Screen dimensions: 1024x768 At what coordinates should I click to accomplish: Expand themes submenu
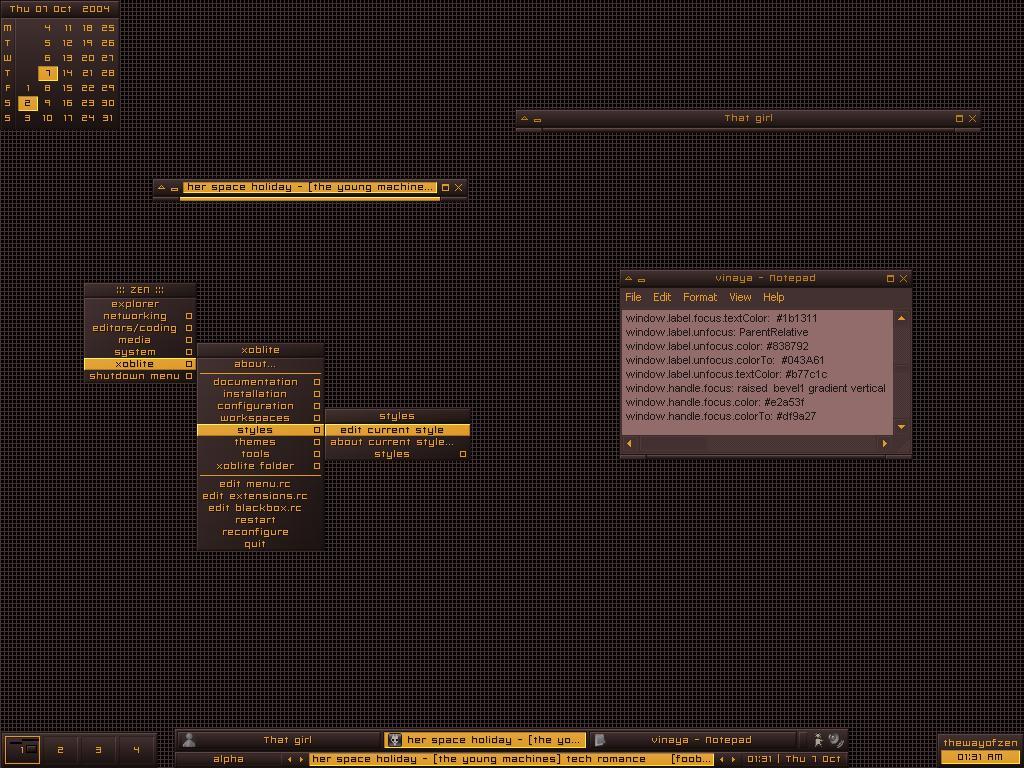coord(261,442)
